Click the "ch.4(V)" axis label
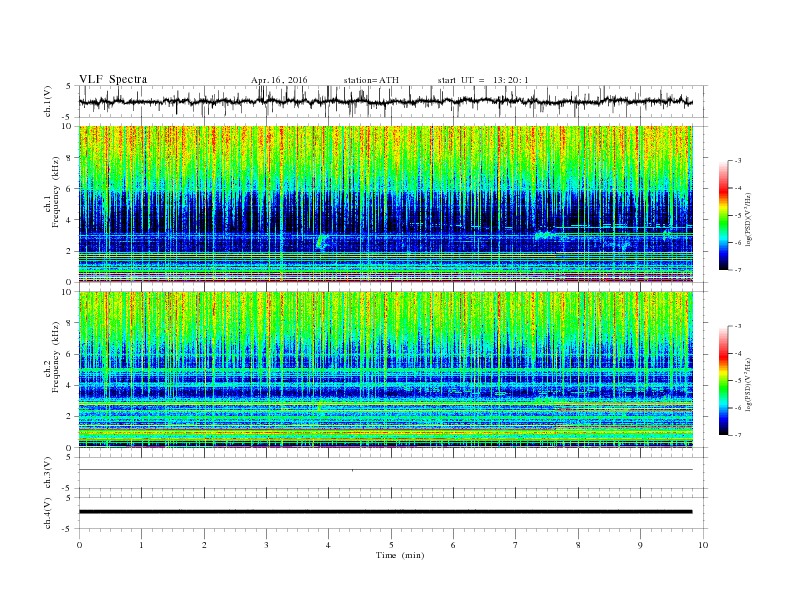The height and width of the screenshot is (612, 792). pos(47,513)
